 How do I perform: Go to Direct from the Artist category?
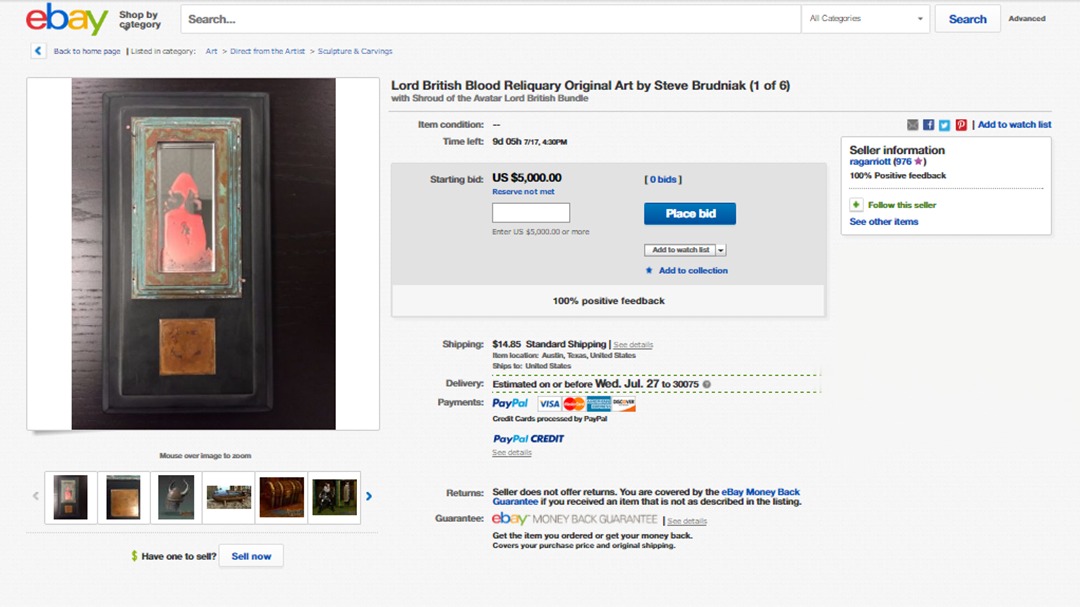(x=267, y=51)
